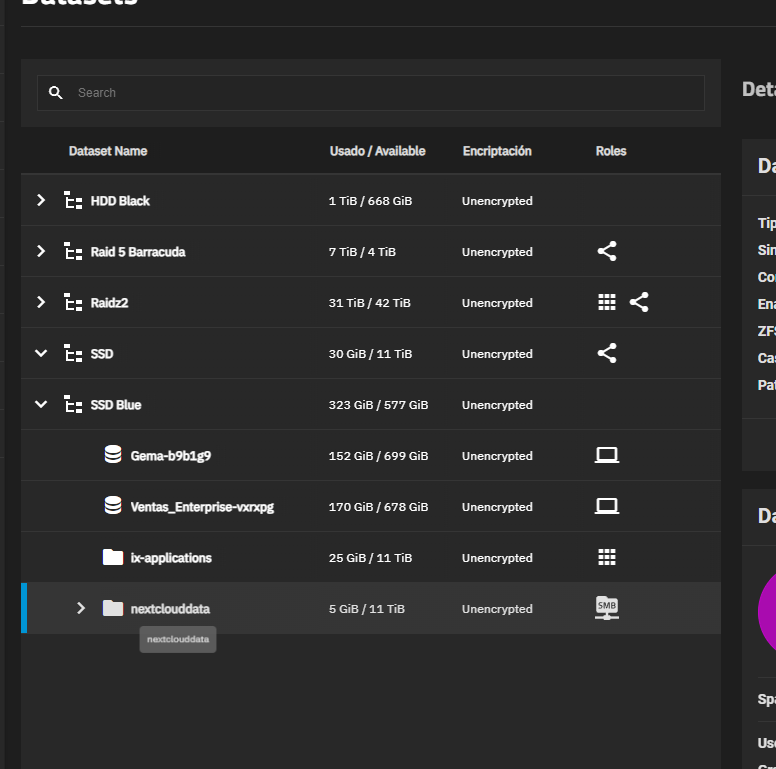The height and width of the screenshot is (769, 776).
Task: Click Raid 5 Barracuda pool tree icon
Action: coord(73,251)
